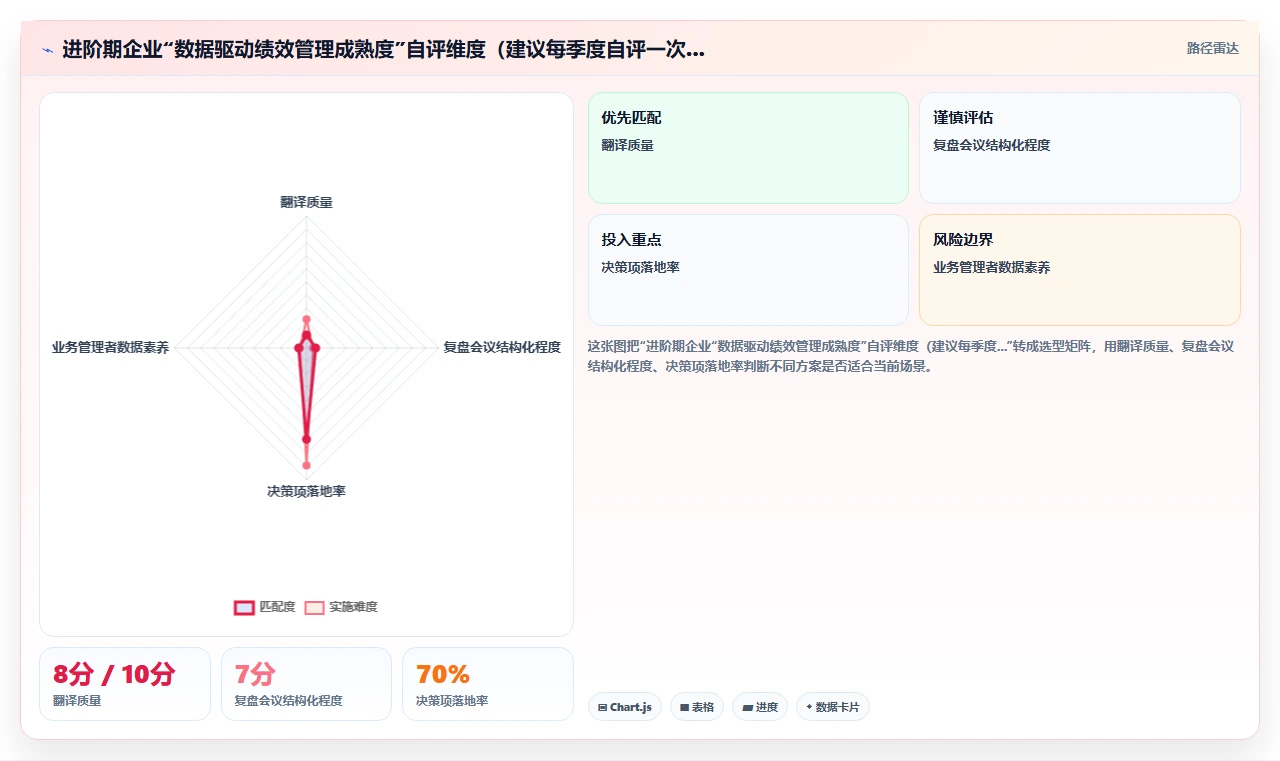Select the 数据卡片 chip

(833, 707)
